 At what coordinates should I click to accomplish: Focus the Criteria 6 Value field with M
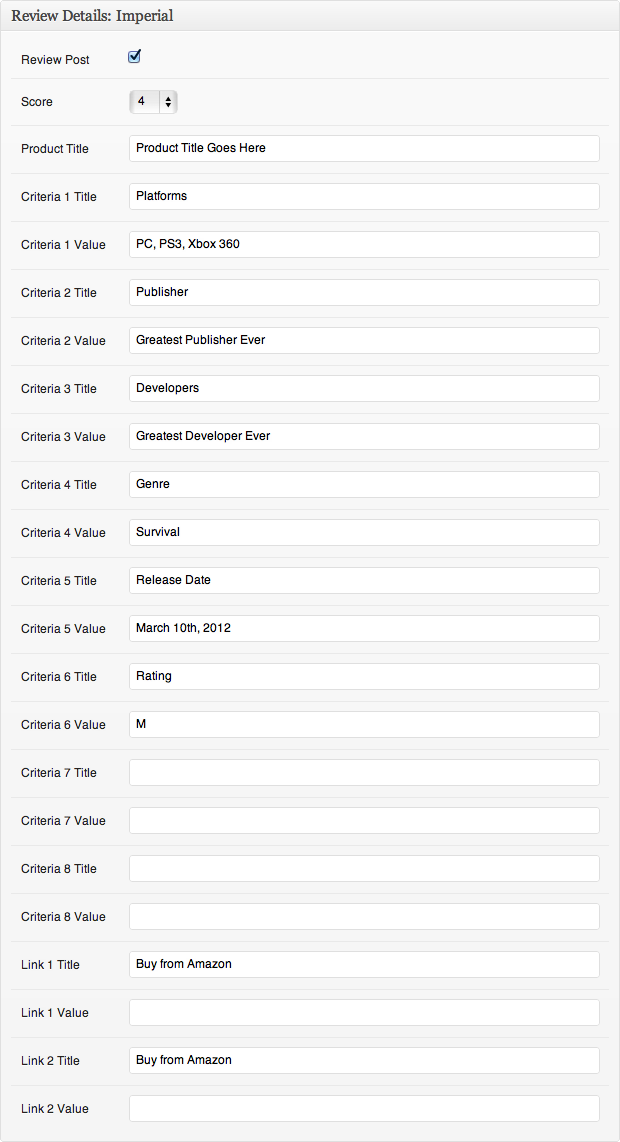[364, 725]
